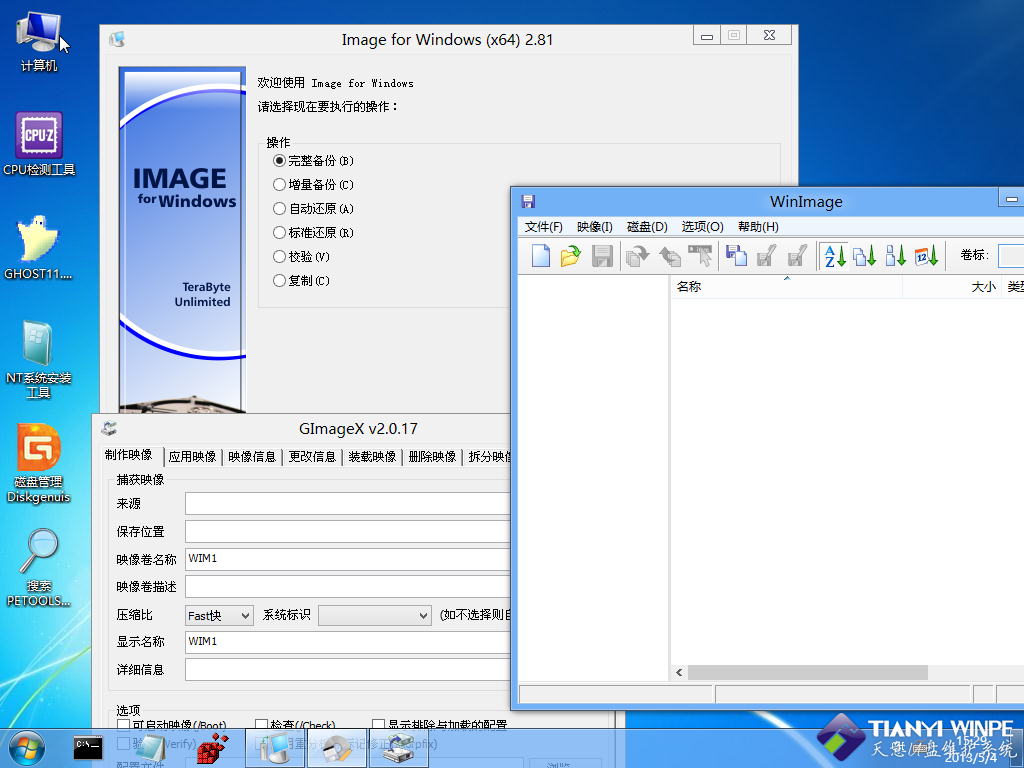The height and width of the screenshot is (768, 1024).
Task: Open the Diskgenius 磁盘管理 desktop icon
Action: (x=39, y=464)
